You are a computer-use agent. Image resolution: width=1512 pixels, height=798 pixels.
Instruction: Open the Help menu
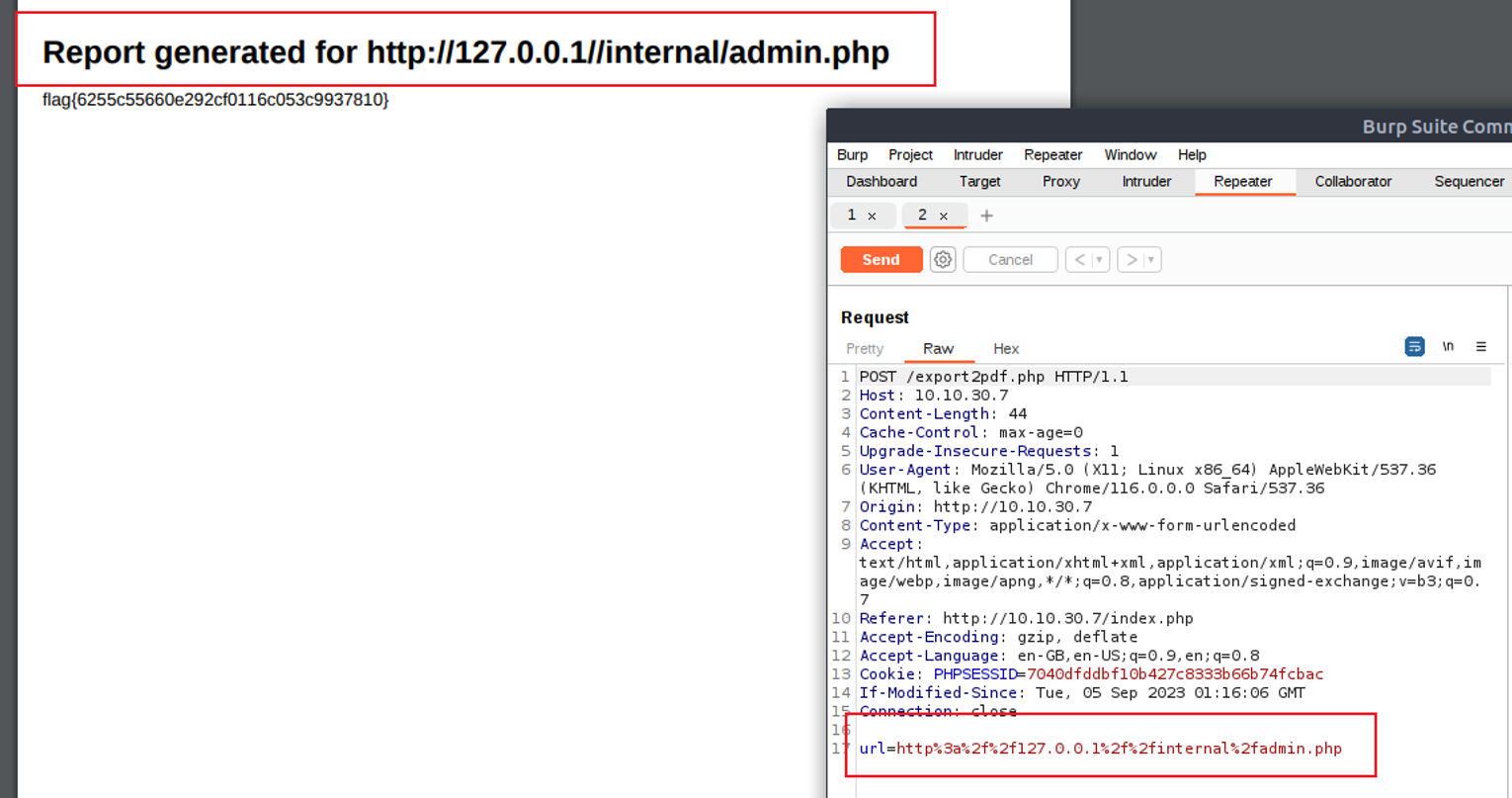(1192, 155)
